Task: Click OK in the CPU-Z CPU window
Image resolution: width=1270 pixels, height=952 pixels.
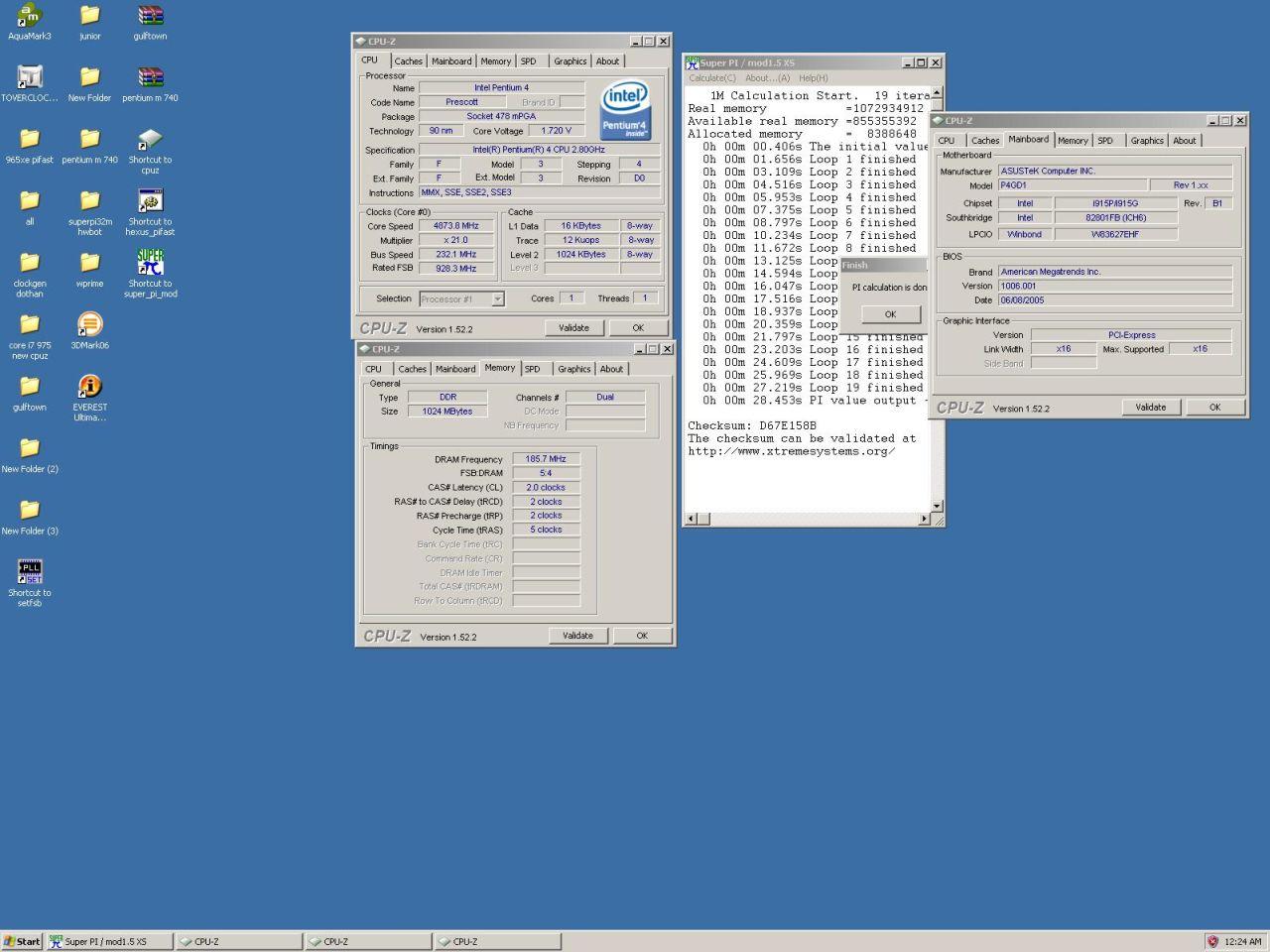Action: pos(638,328)
